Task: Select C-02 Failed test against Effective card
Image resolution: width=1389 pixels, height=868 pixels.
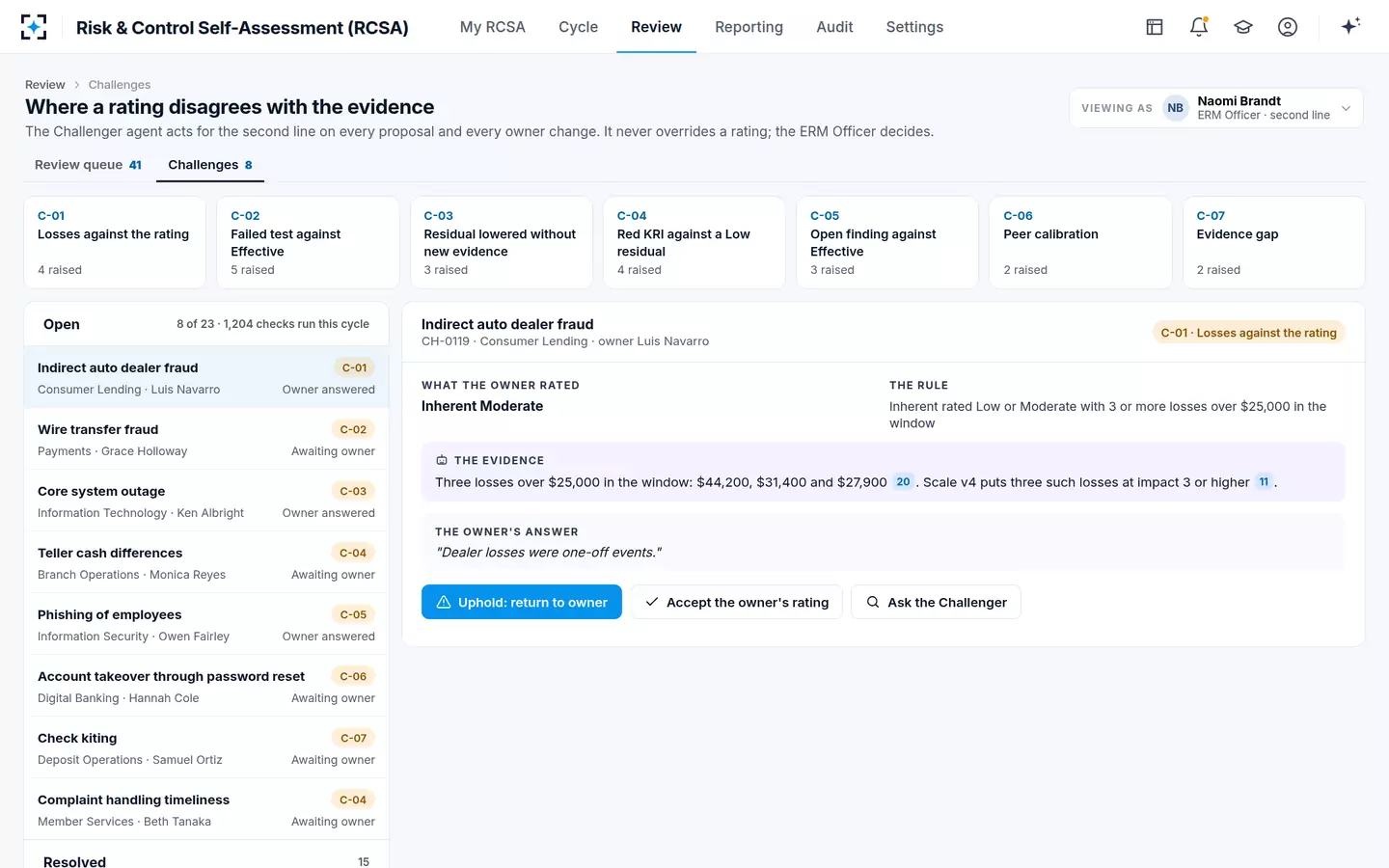Action: pyautogui.click(x=308, y=242)
